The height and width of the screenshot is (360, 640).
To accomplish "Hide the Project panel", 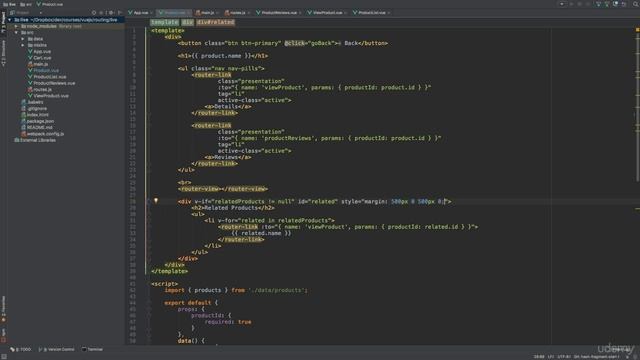I will click(x=119, y=13).
